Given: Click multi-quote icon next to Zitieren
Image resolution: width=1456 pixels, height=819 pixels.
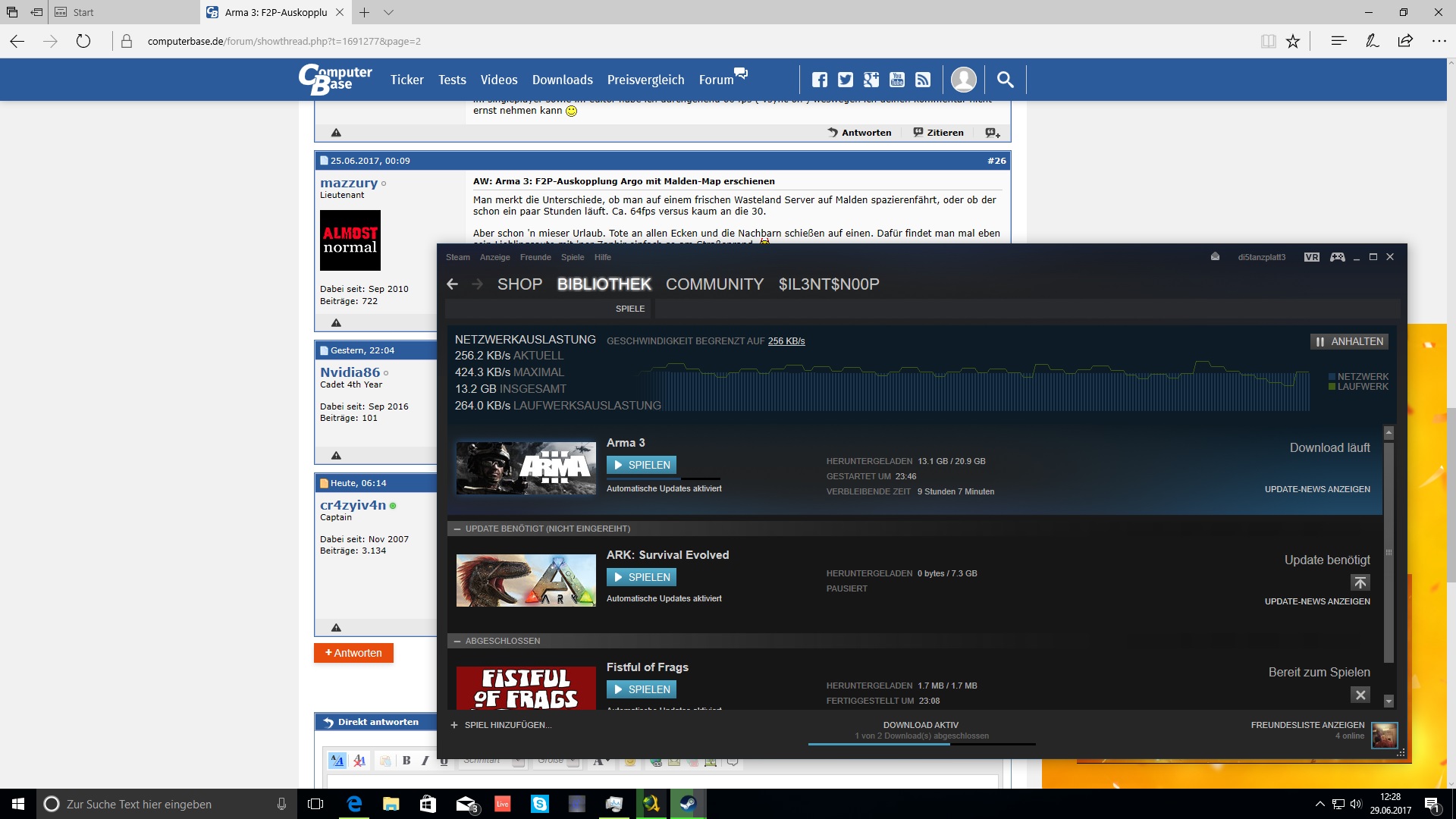Looking at the screenshot, I should [992, 133].
